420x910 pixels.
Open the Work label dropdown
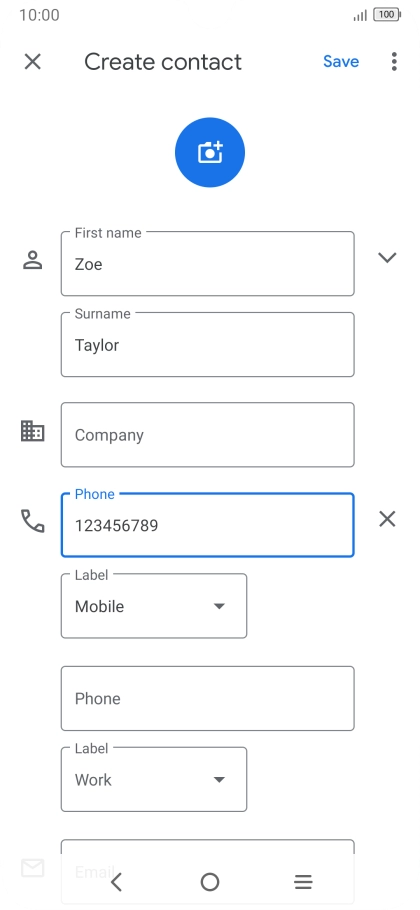click(154, 779)
